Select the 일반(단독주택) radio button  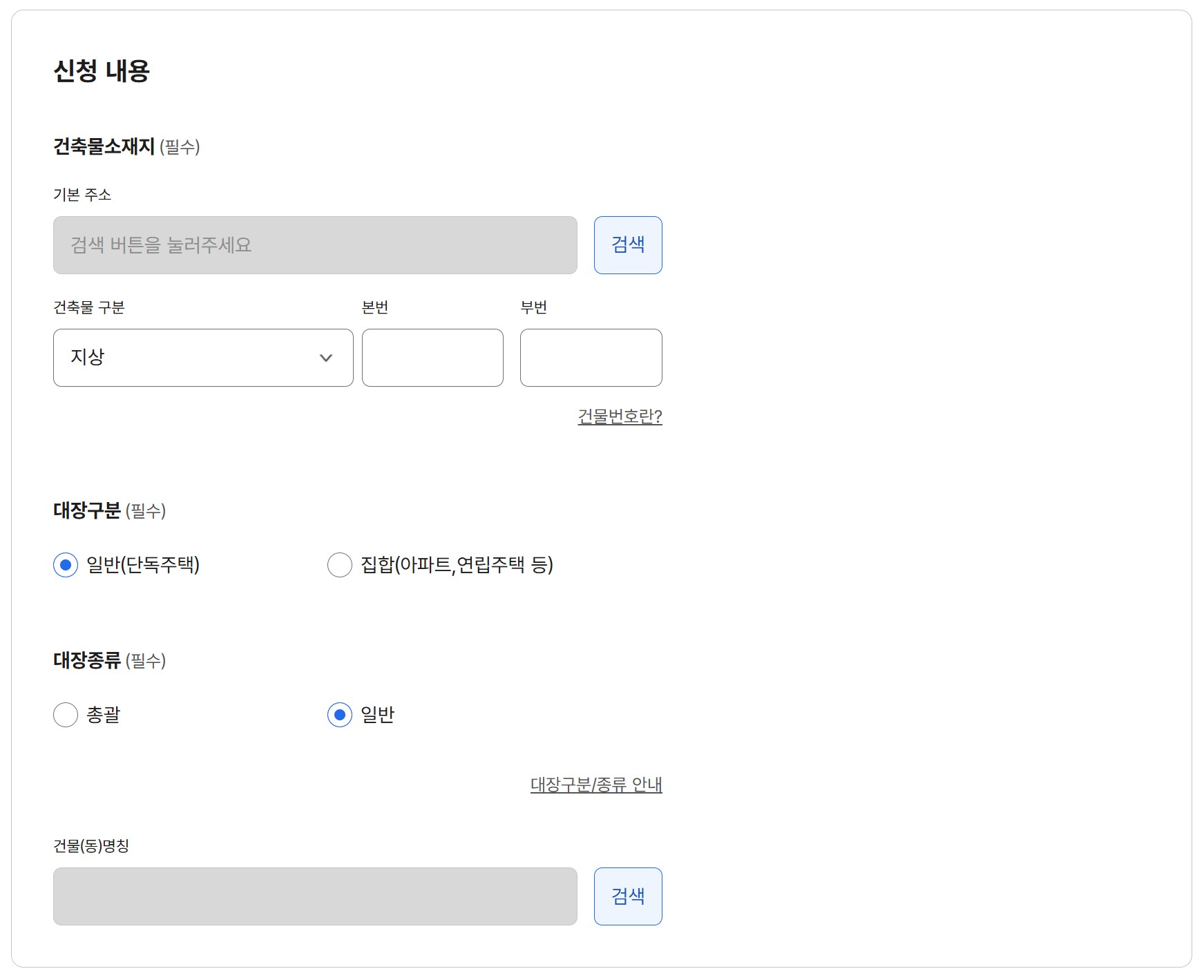[66, 565]
